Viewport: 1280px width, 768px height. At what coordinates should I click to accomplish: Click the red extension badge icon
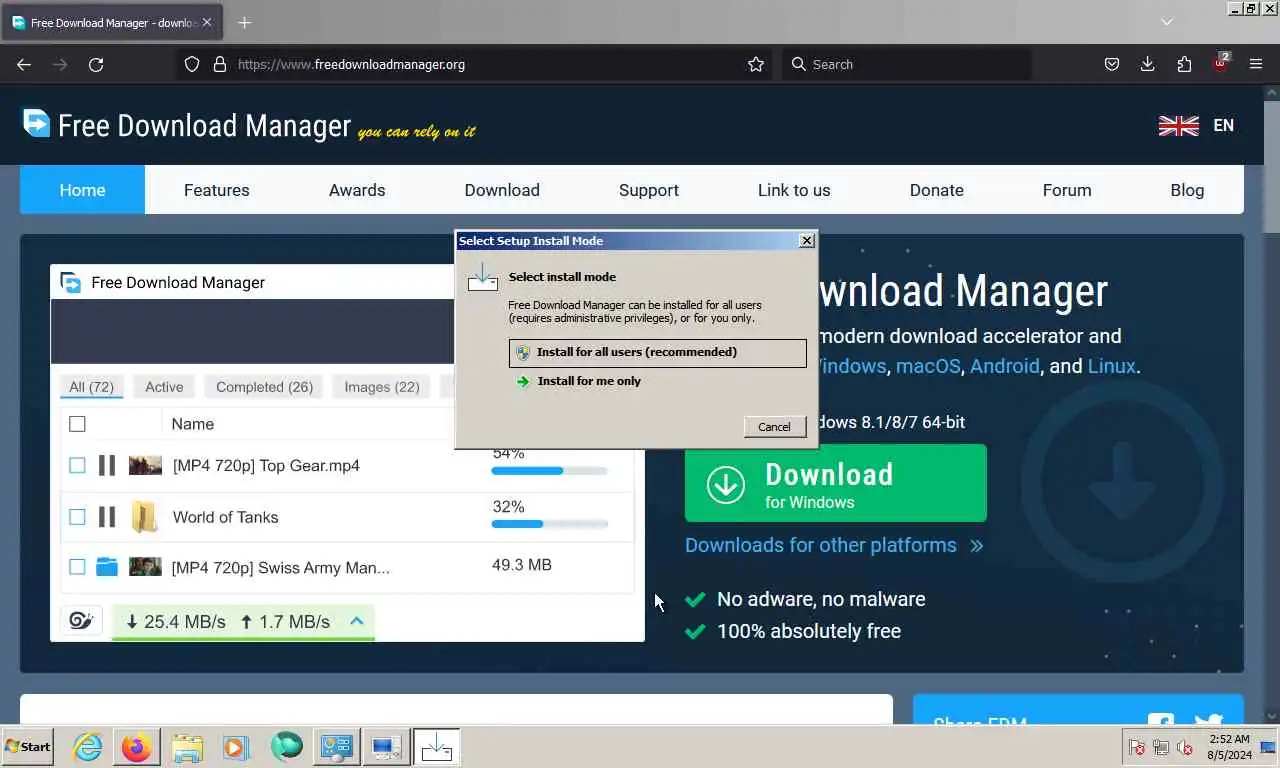(1221, 63)
